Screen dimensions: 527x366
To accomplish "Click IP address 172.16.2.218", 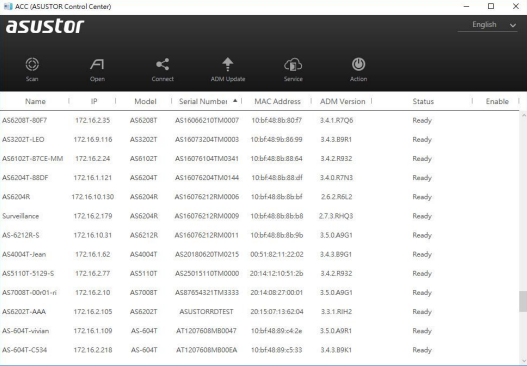I will click(x=93, y=350).
